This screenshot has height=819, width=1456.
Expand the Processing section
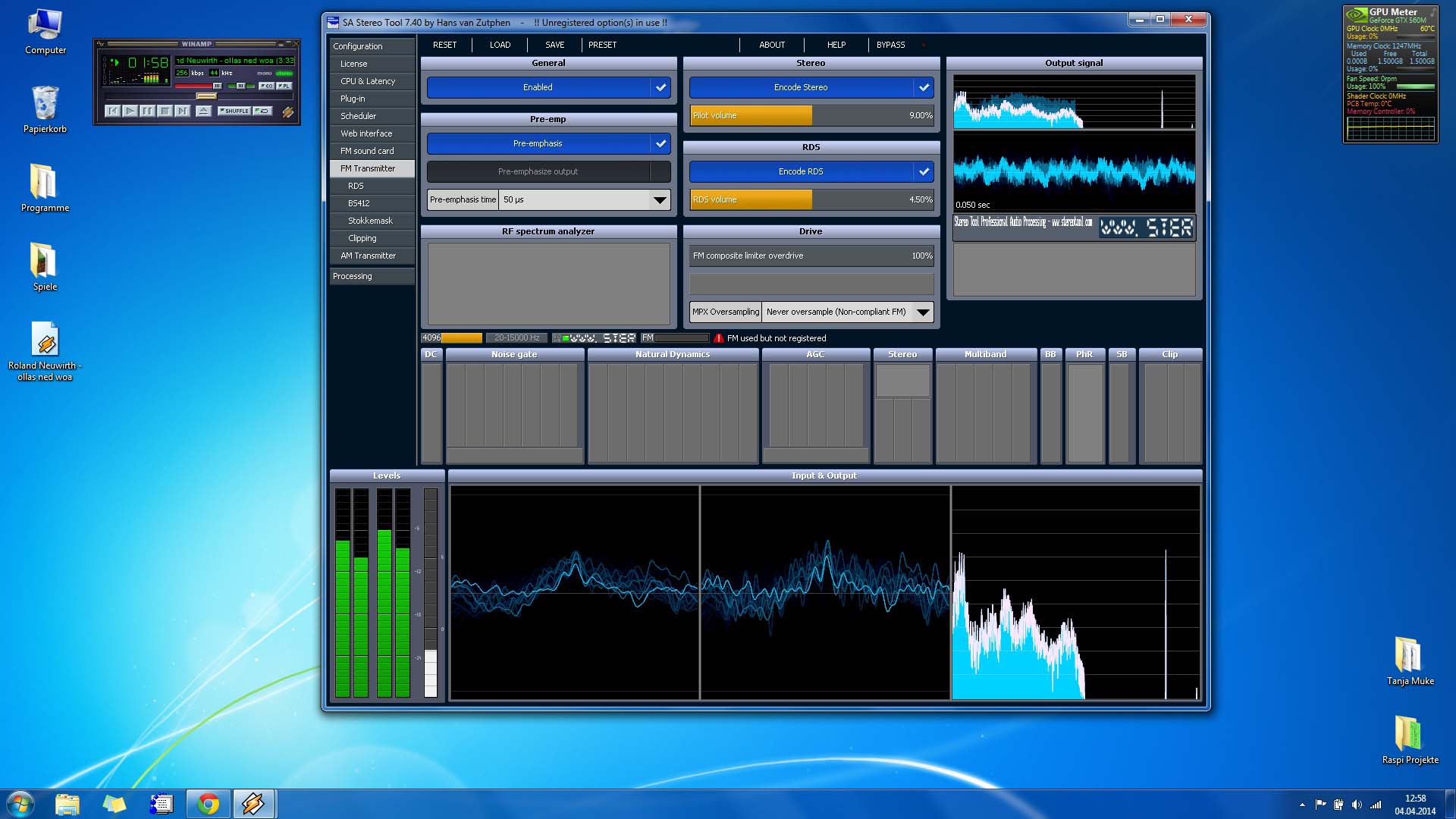coord(372,276)
